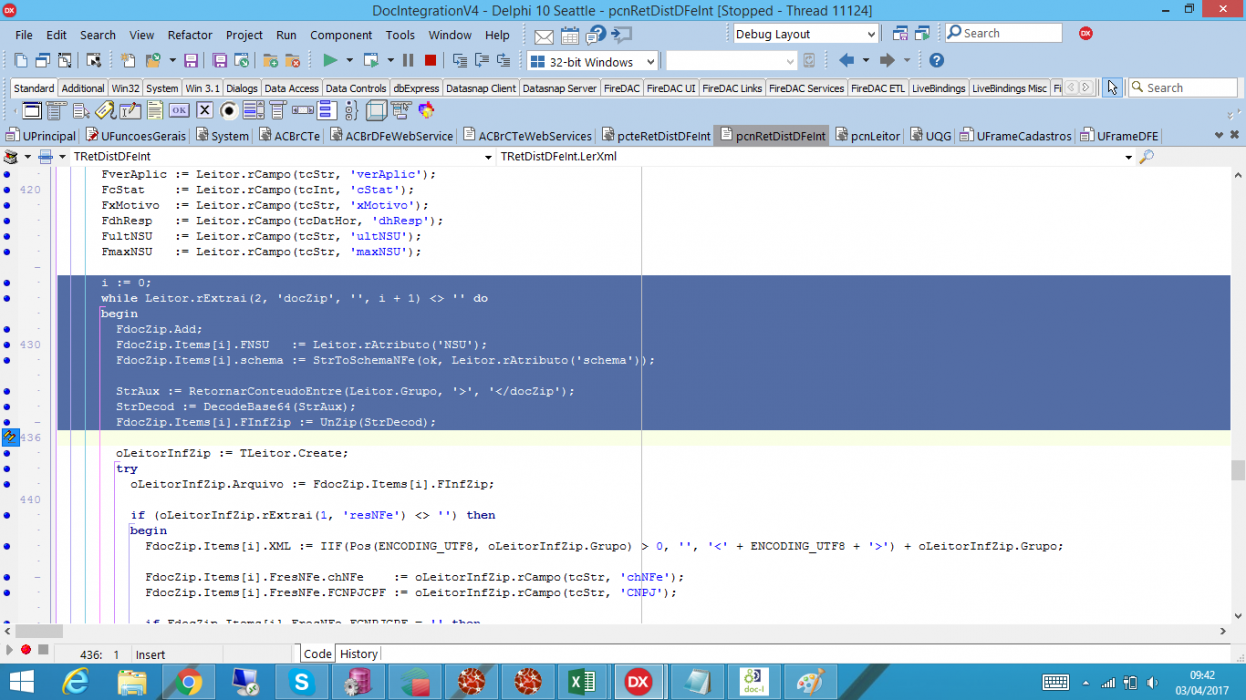Toggle the breakpoint on the 'i := 0;' line

pos(7,283)
